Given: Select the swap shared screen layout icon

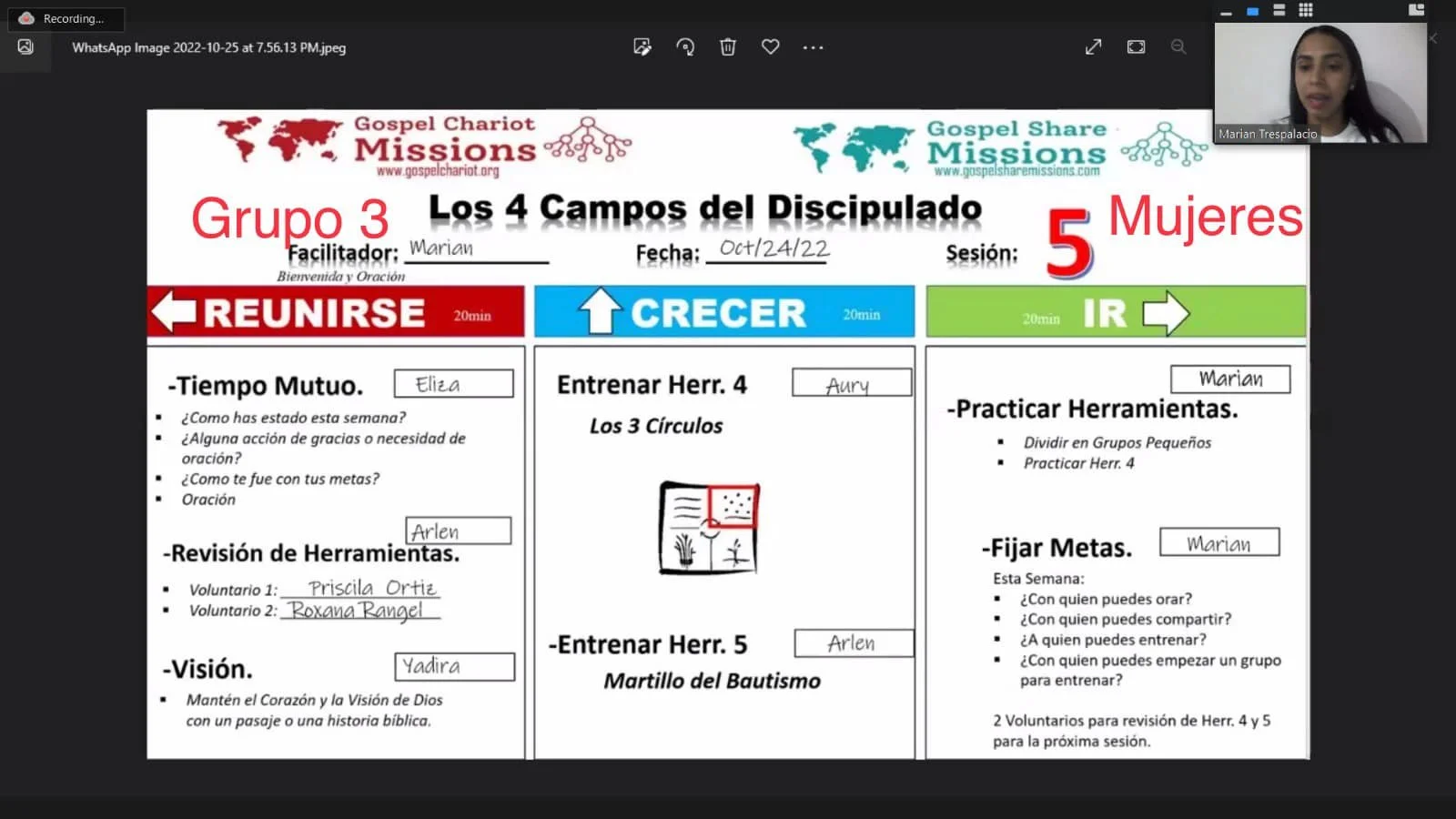Looking at the screenshot, I should coord(1416,10).
